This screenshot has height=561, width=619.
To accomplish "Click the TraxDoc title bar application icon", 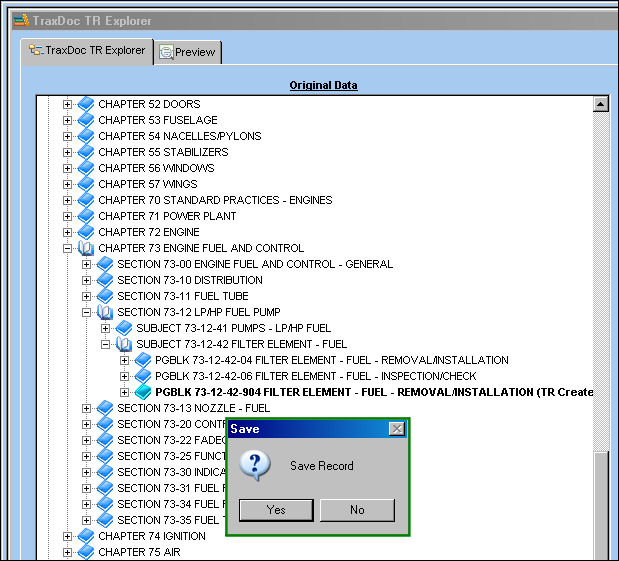I will [21, 20].
